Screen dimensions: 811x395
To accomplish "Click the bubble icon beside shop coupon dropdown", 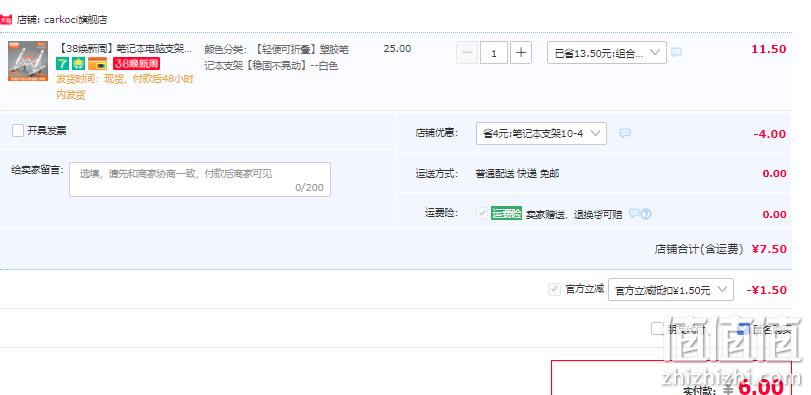I will pos(625,133).
